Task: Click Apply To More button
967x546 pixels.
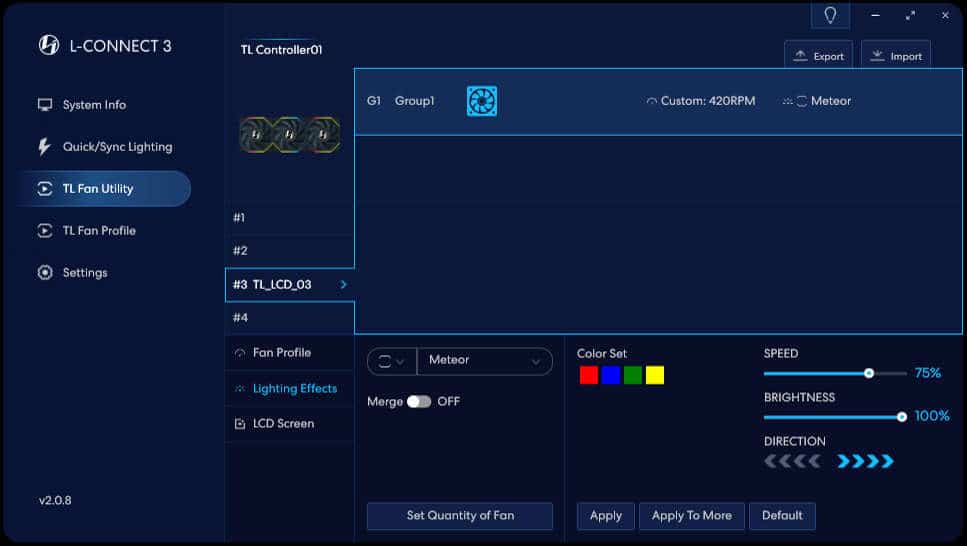Action: pyautogui.click(x=692, y=516)
